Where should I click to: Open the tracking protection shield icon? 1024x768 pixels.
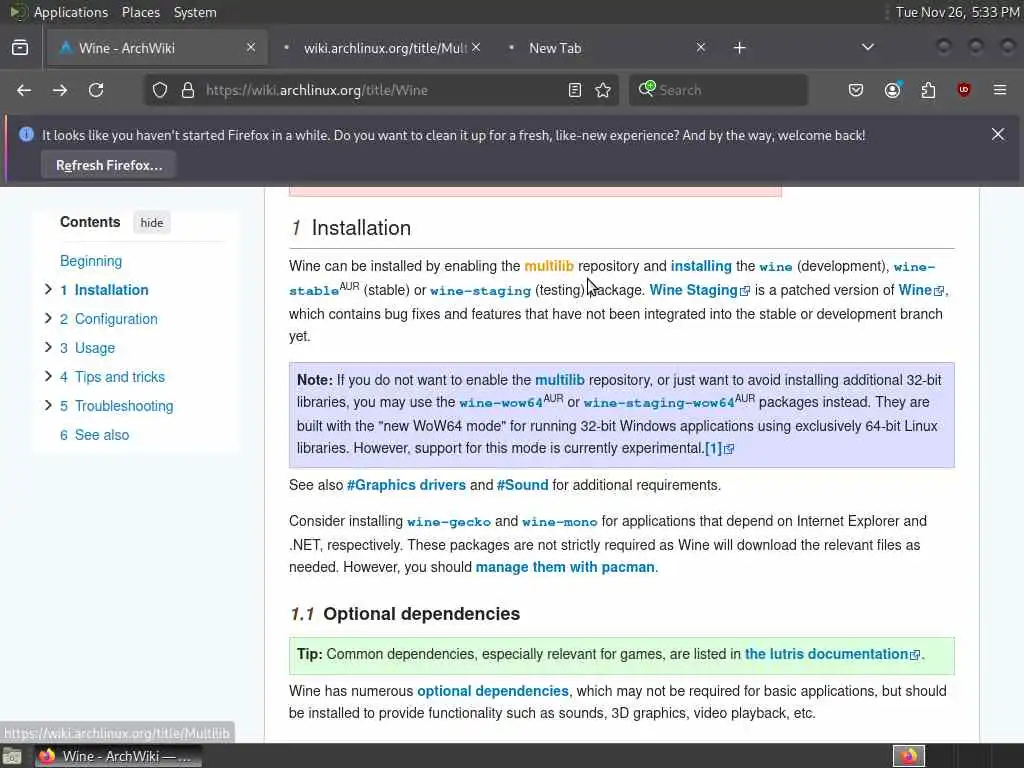(x=160, y=90)
